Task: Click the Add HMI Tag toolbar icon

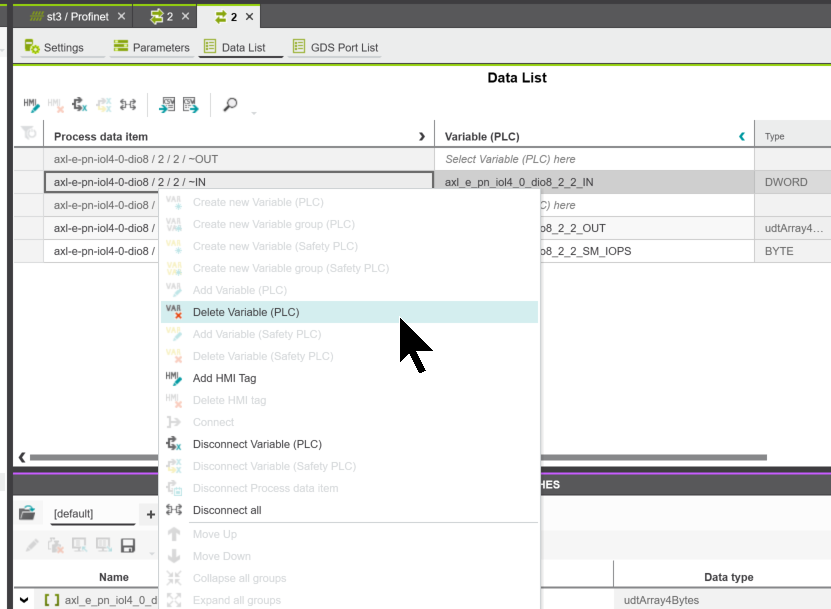Action: point(31,104)
